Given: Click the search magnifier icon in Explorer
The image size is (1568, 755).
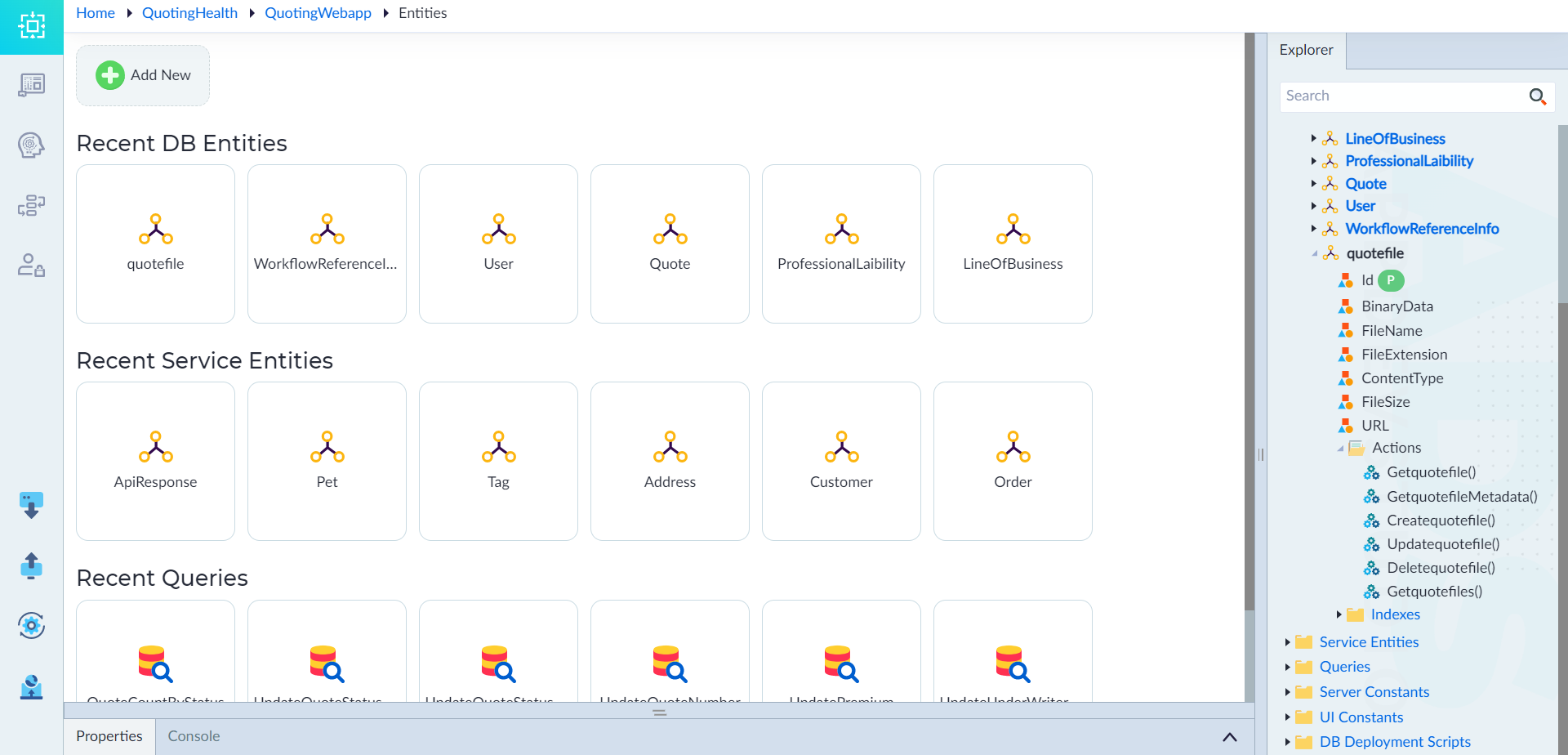Looking at the screenshot, I should click(x=1538, y=96).
